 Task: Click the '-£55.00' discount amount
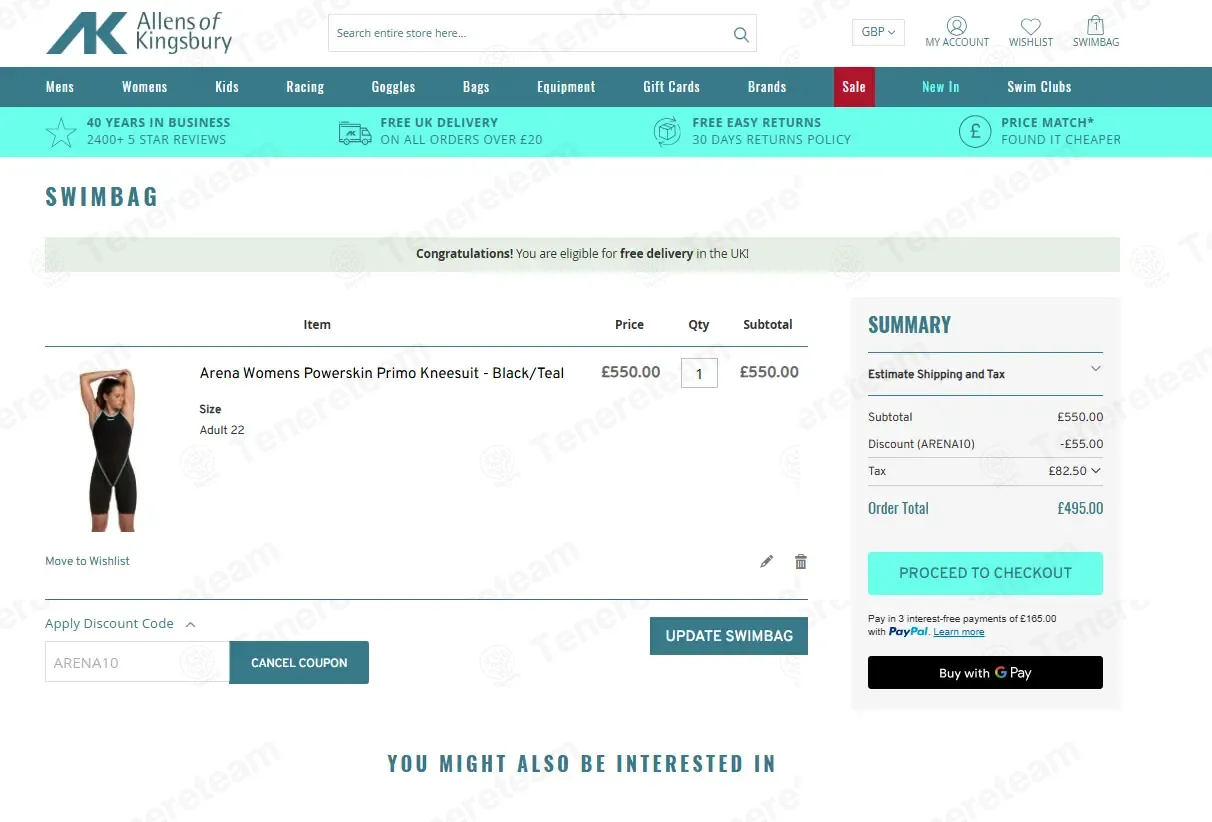[1081, 444]
